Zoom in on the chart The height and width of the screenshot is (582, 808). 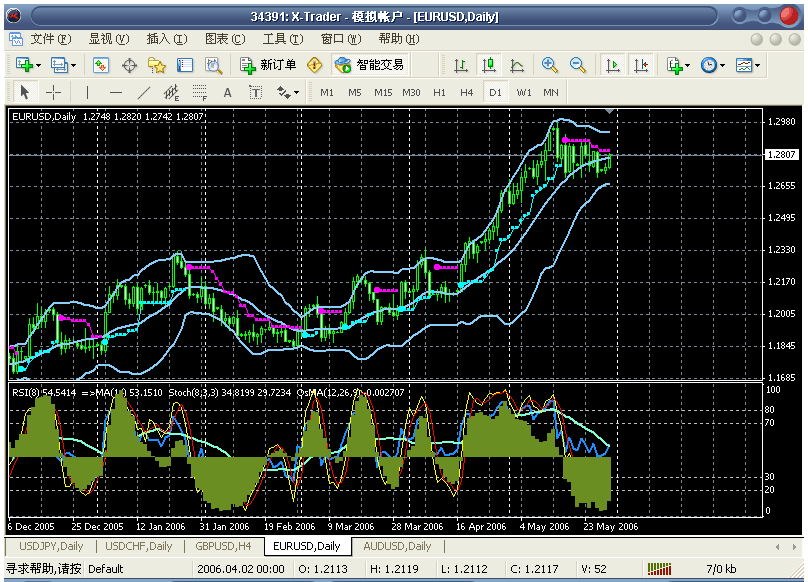[x=549, y=65]
